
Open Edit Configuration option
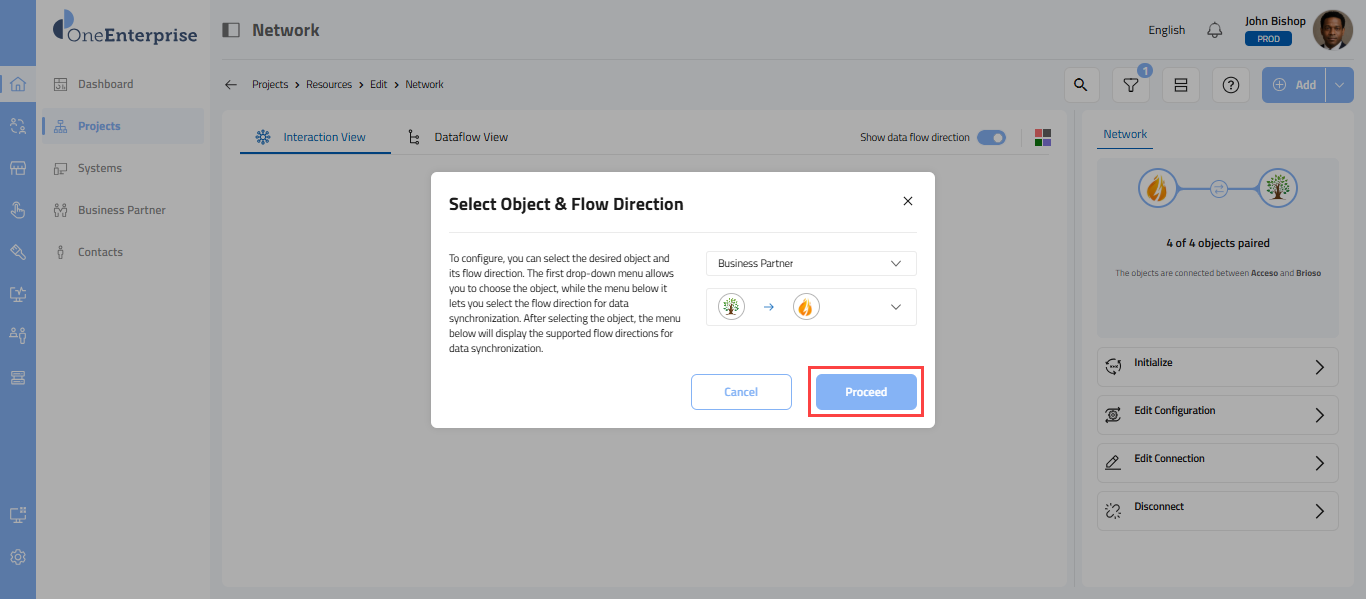click(x=1217, y=414)
